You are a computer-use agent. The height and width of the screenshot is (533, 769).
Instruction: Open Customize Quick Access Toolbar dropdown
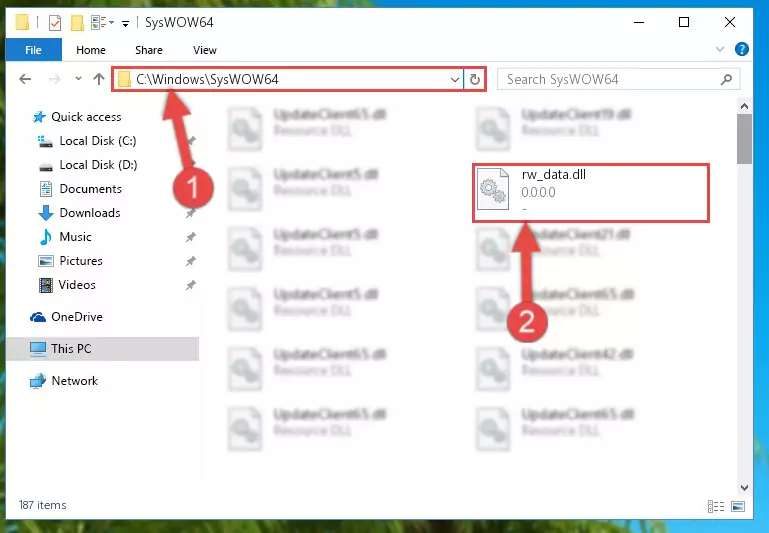point(126,23)
